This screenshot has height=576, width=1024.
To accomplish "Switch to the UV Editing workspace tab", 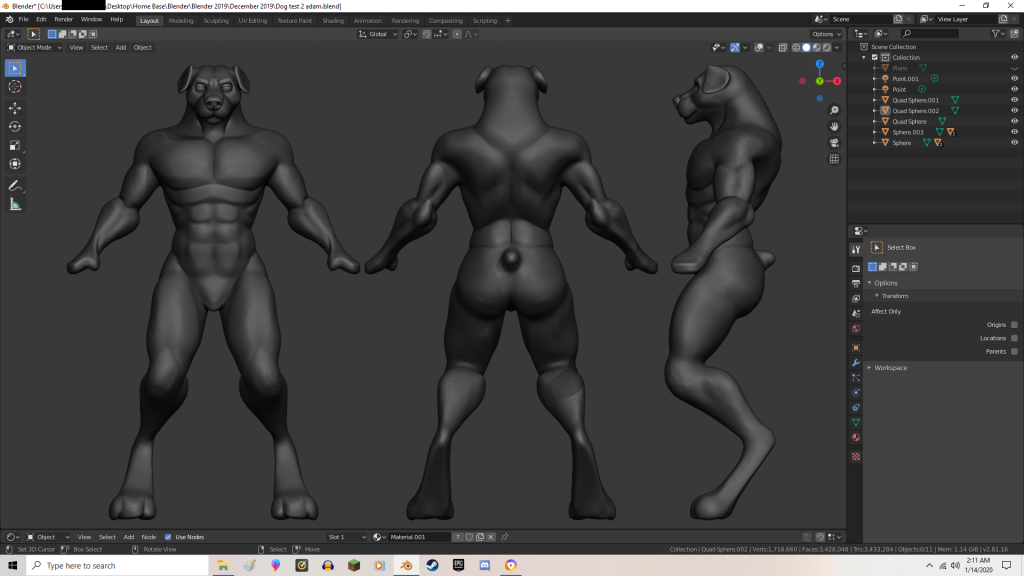I will (x=252, y=21).
